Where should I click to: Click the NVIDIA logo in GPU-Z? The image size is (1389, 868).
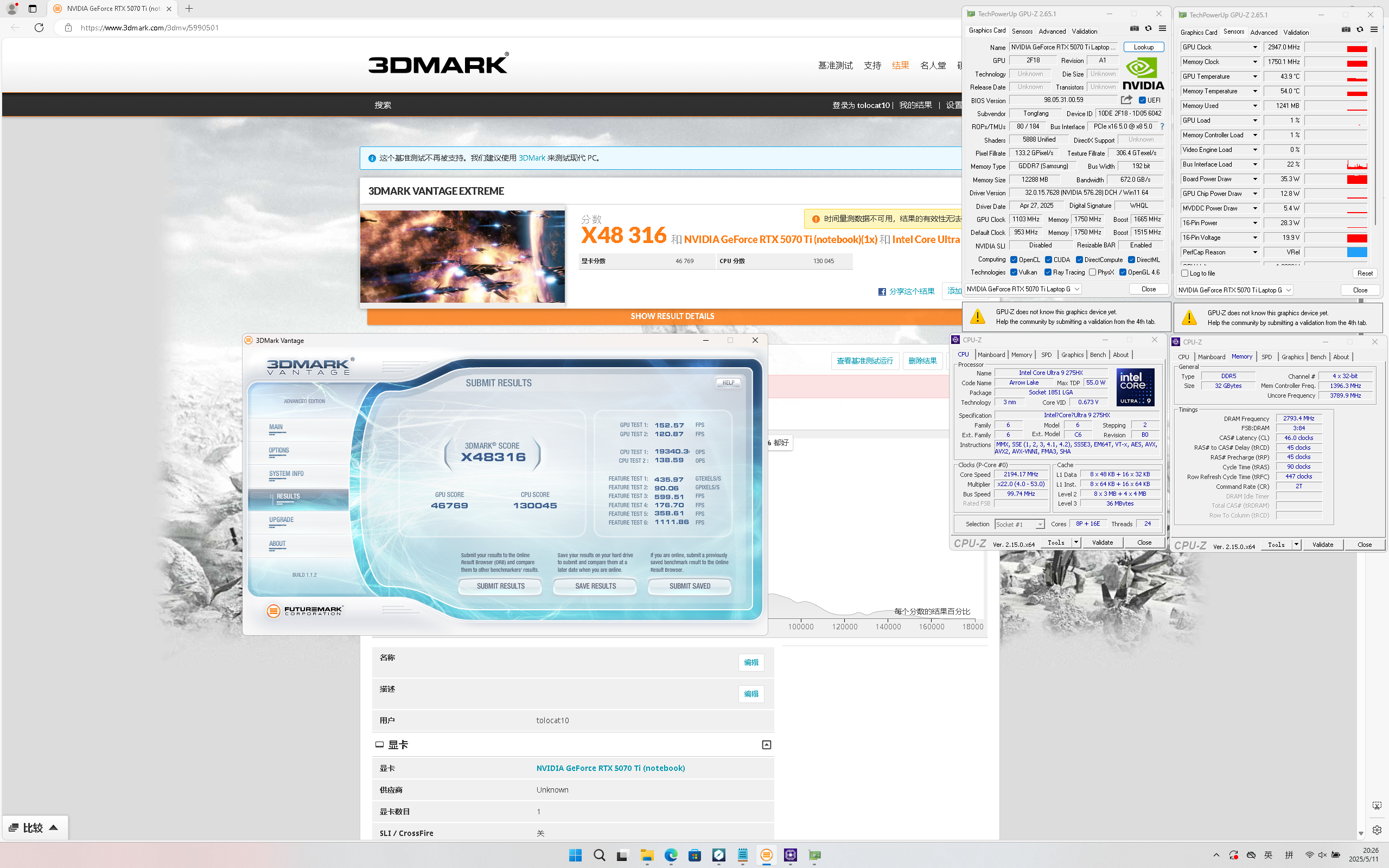(1143, 73)
